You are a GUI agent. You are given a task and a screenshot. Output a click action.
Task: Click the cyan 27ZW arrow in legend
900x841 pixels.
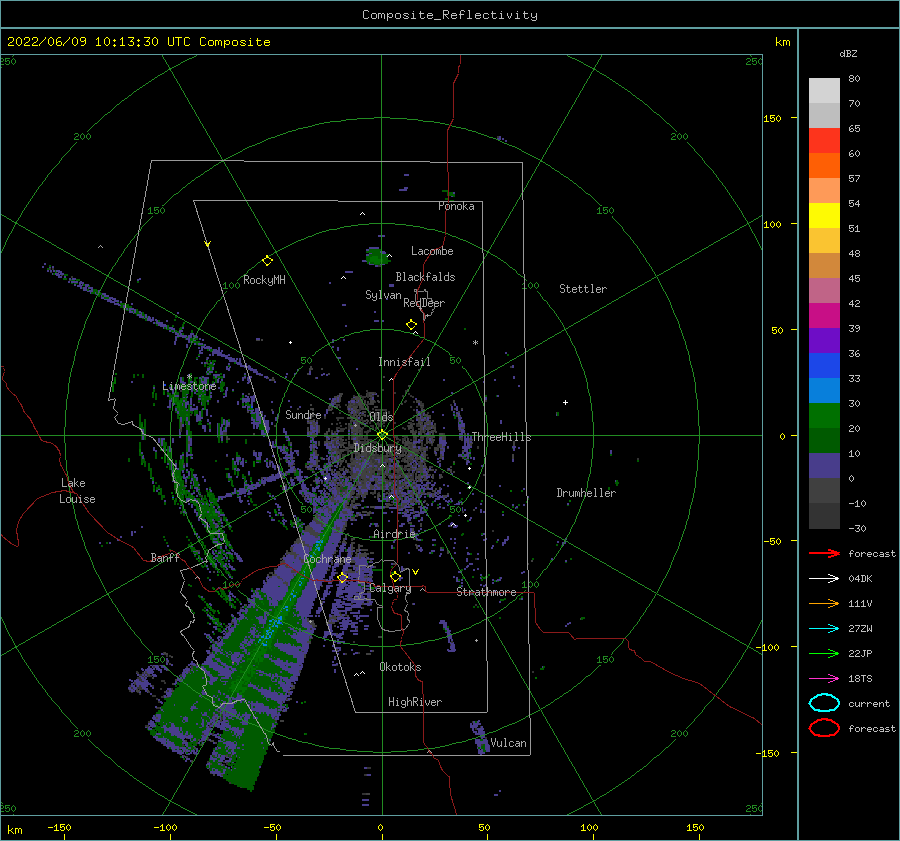[x=824, y=629]
